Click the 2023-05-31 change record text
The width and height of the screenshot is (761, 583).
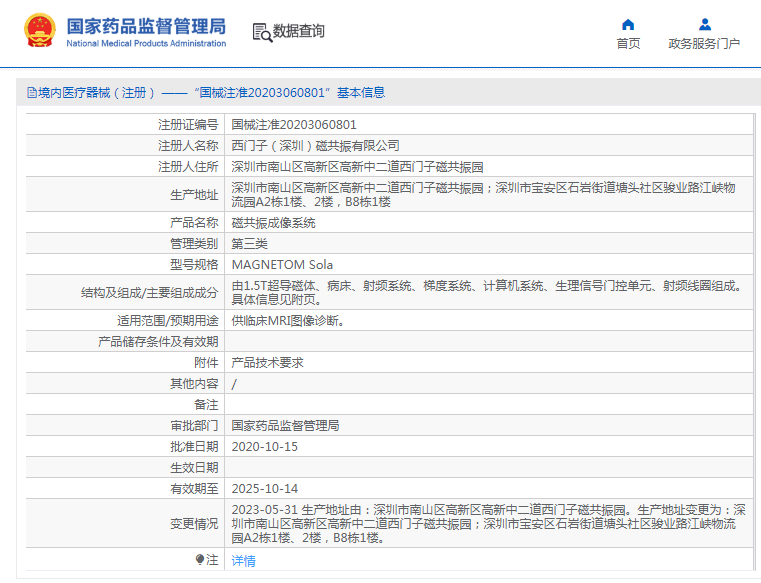point(489,524)
